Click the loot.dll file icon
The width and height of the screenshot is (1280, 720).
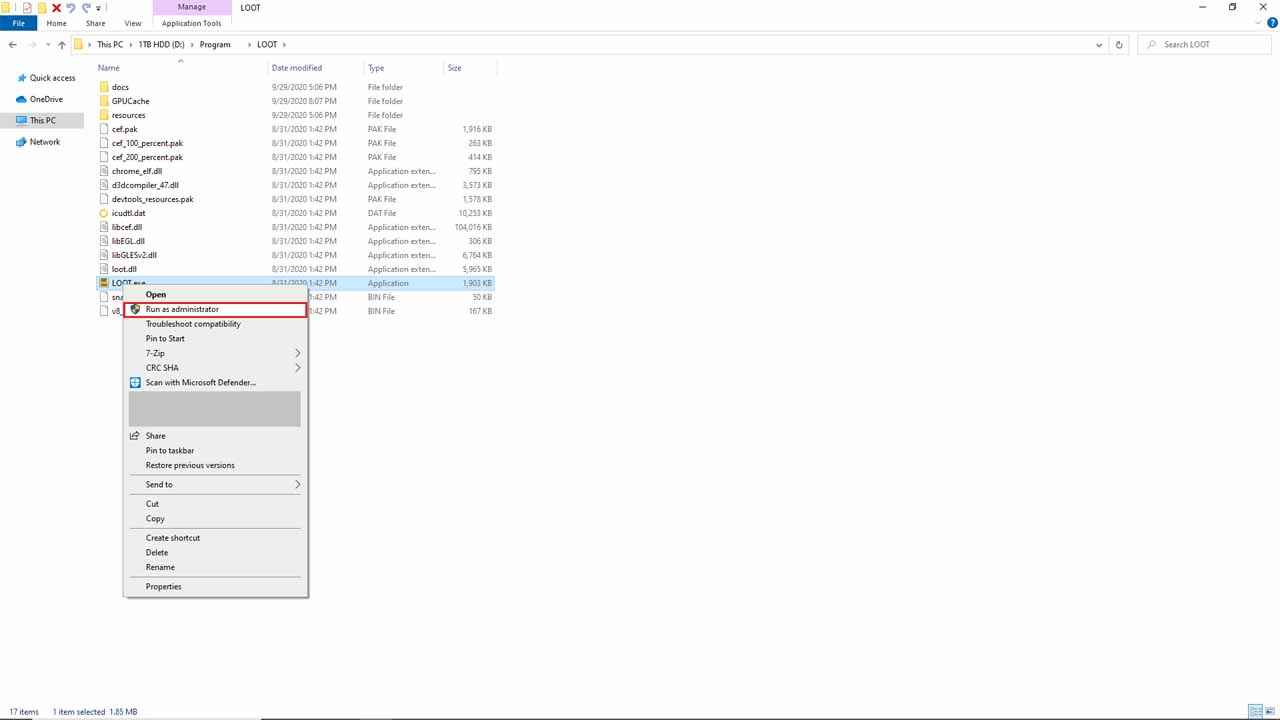(x=104, y=269)
